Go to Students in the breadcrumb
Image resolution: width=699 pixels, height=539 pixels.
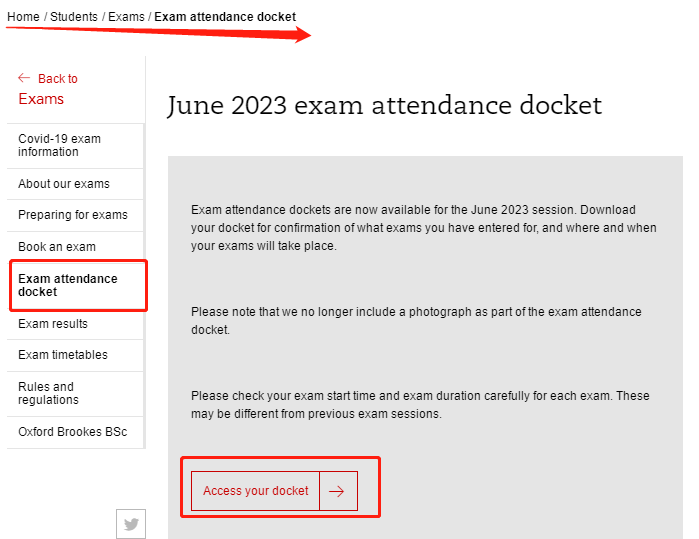[x=74, y=17]
